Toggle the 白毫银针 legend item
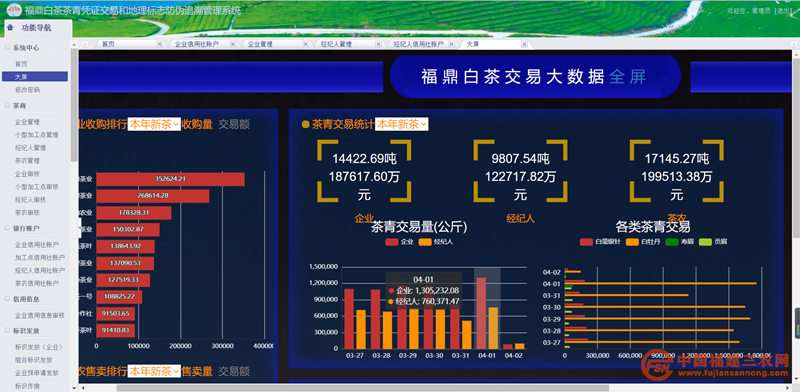The height and width of the screenshot is (392, 800). point(600,241)
